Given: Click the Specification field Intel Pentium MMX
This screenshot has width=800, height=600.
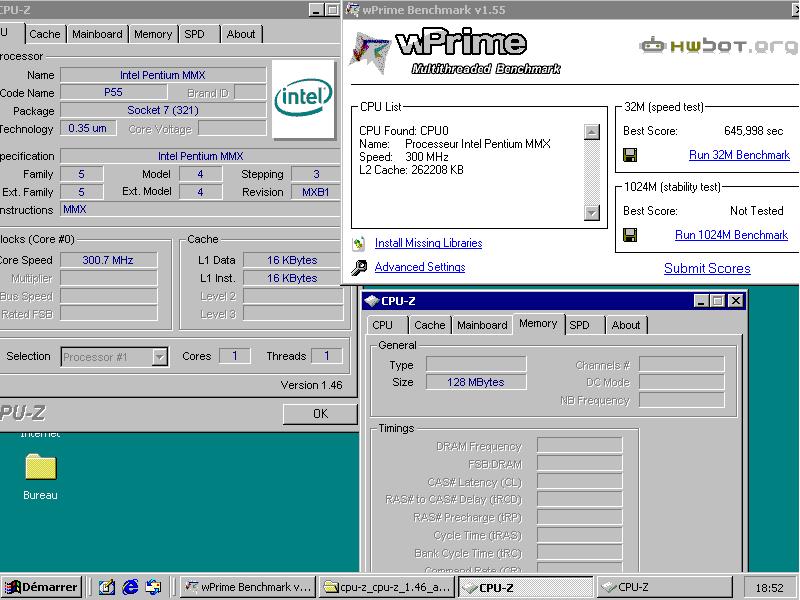Looking at the screenshot, I should (x=200, y=156).
